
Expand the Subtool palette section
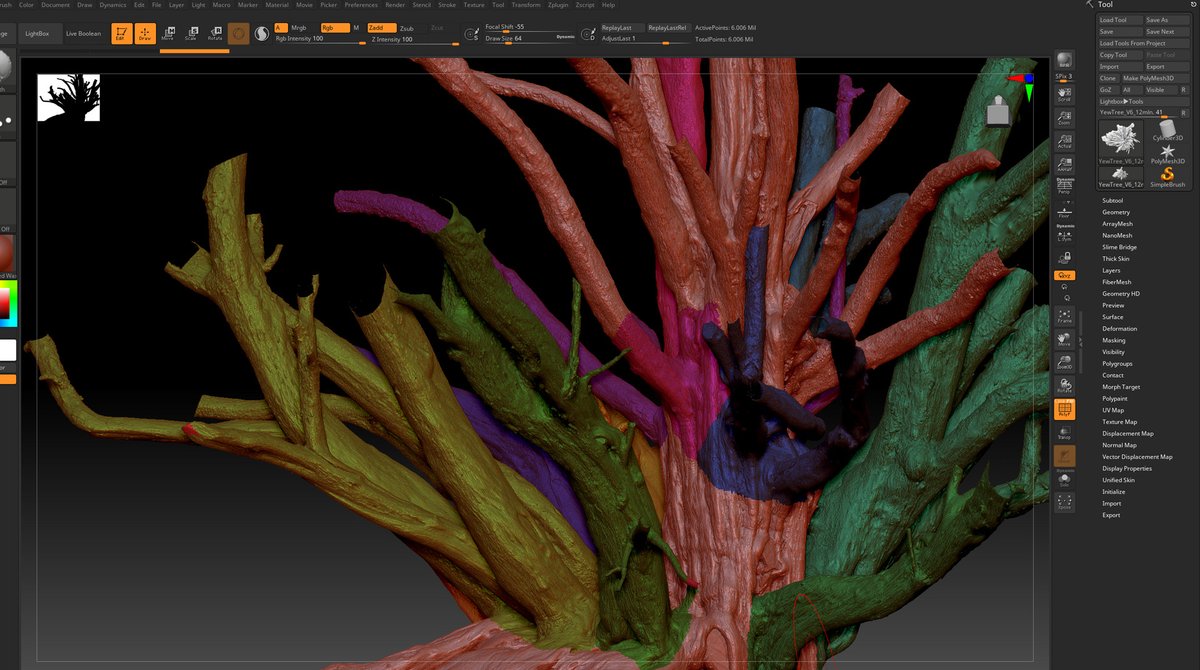tap(1112, 201)
